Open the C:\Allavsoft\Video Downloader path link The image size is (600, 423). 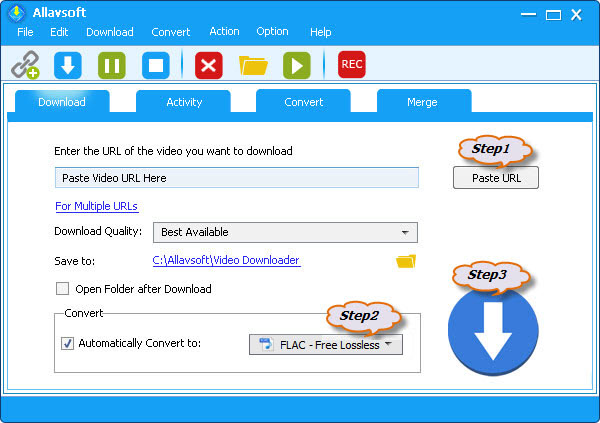tap(226, 260)
